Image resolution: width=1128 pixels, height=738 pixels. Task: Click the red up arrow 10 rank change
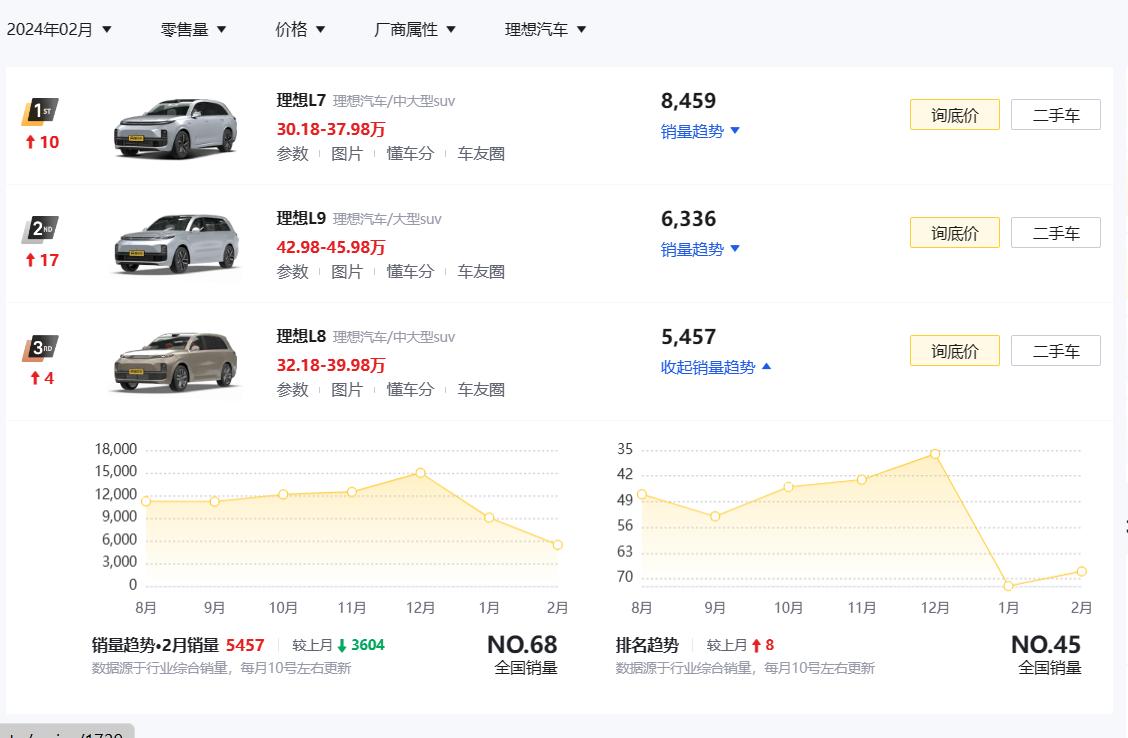pos(42,142)
